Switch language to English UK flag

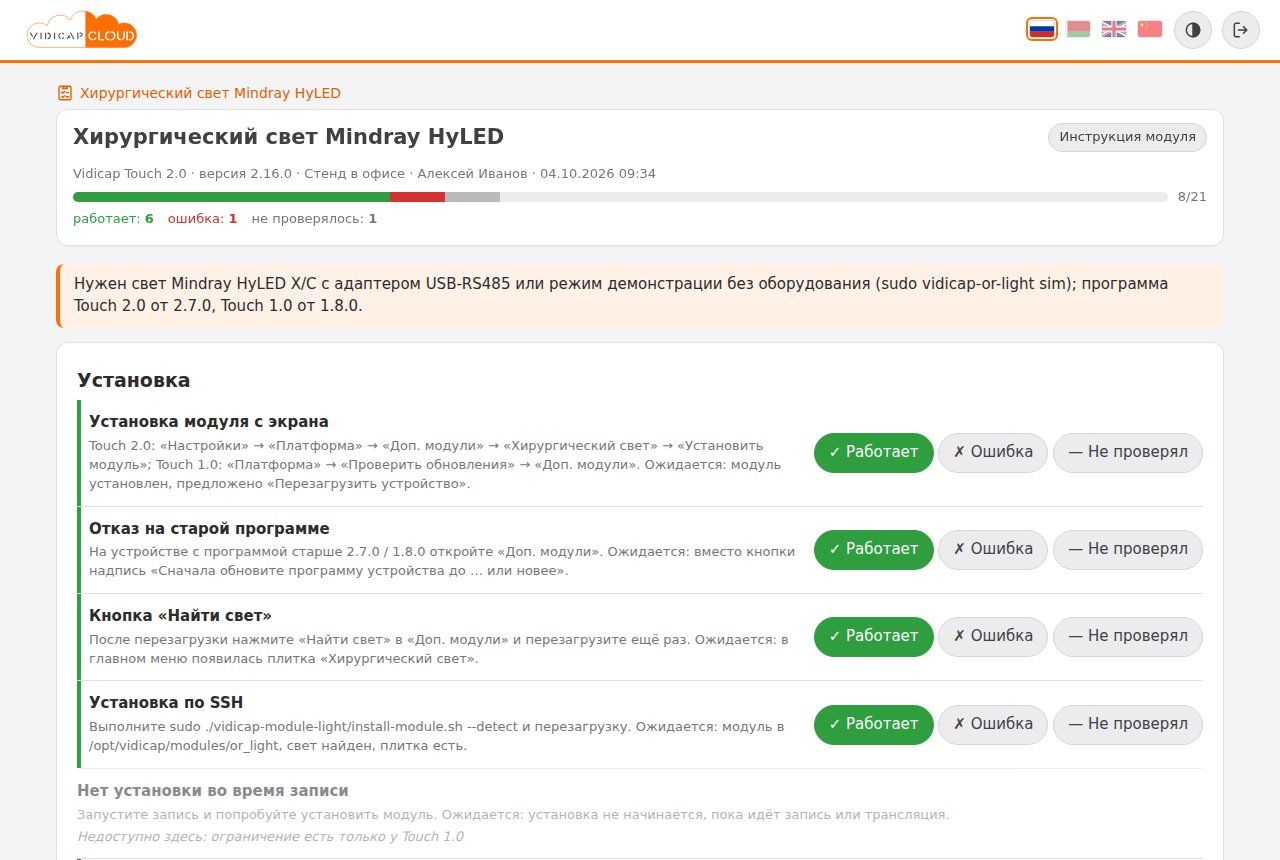coord(1114,29)
